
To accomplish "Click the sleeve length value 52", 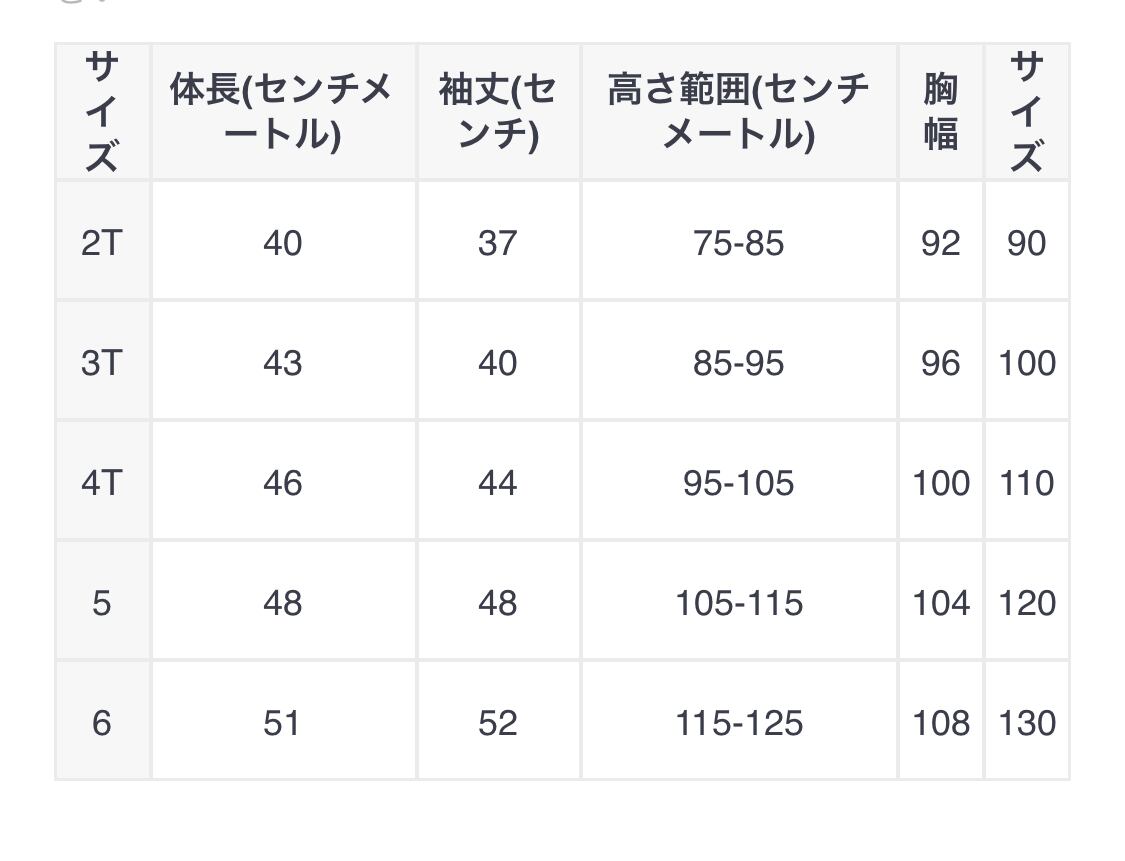I will coord(497,723).
